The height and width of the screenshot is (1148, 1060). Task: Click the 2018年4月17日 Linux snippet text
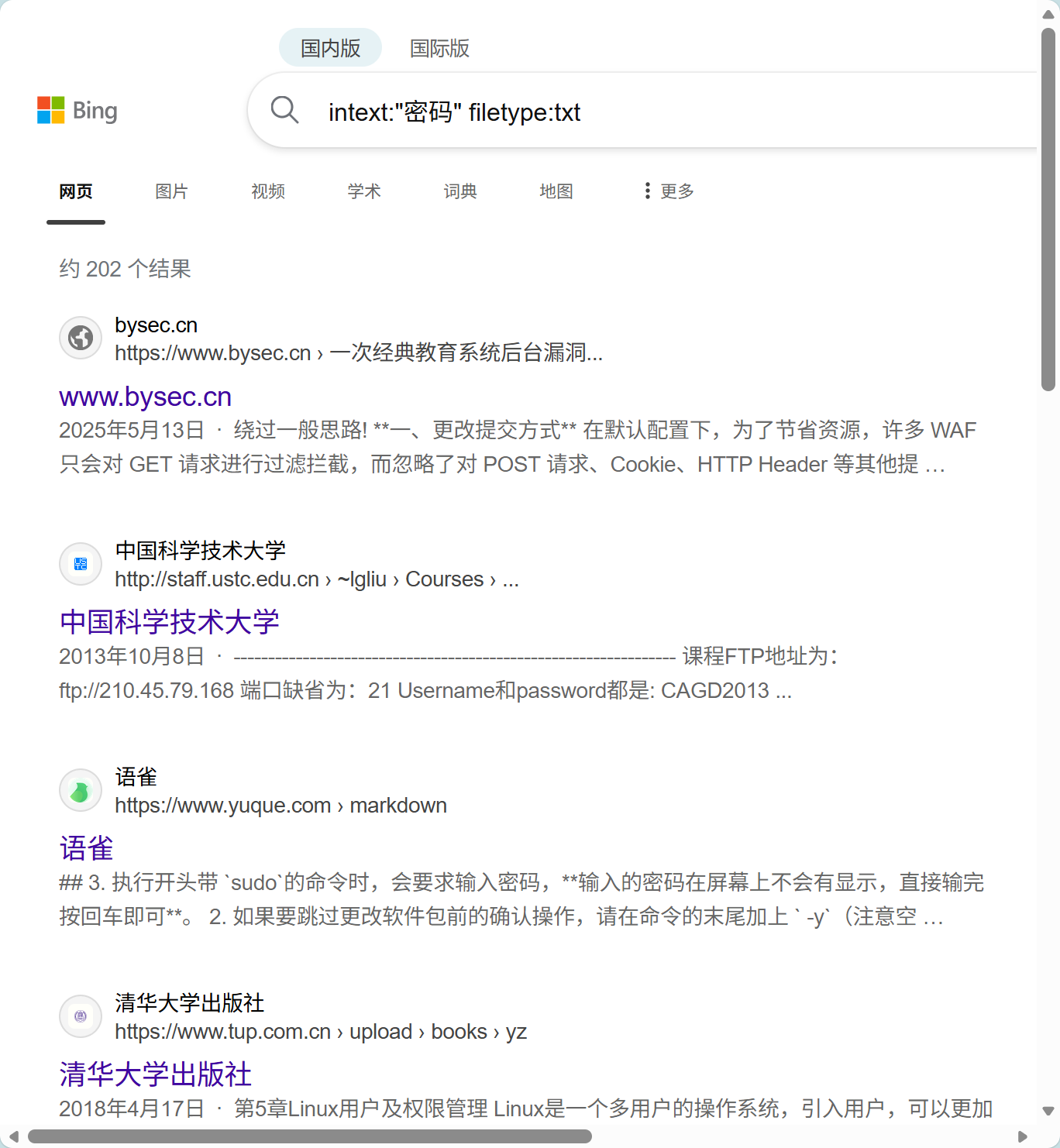(x=525, y=1108)
